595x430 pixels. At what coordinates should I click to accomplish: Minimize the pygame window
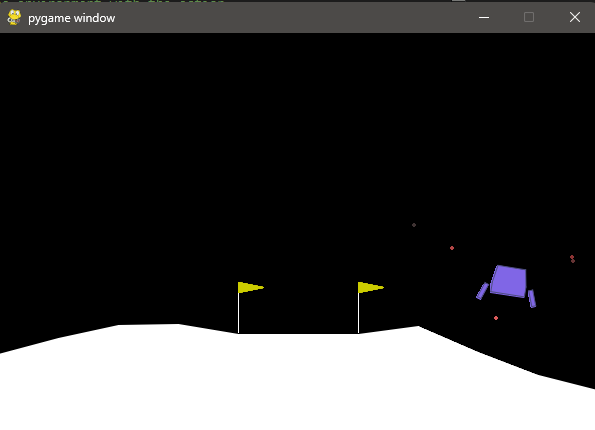[484, 17]
